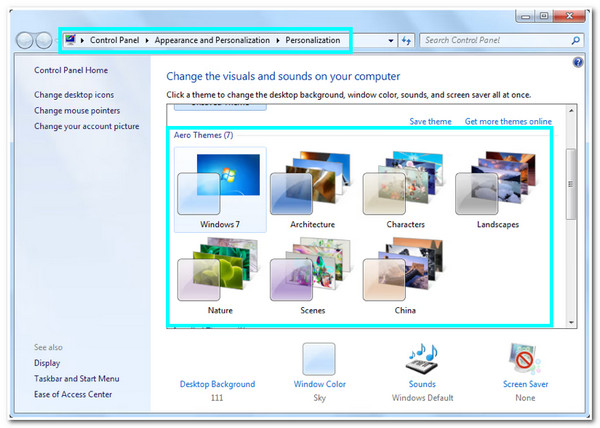Open the Desktop Background link

(217, 384)
